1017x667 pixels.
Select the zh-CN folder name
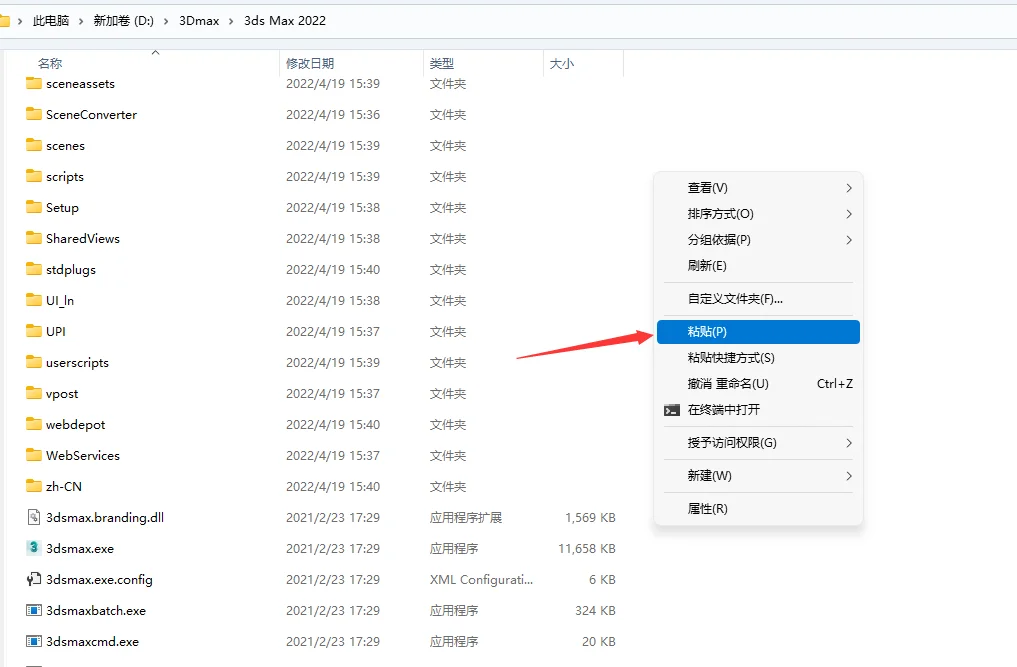[x=64, y=487]
